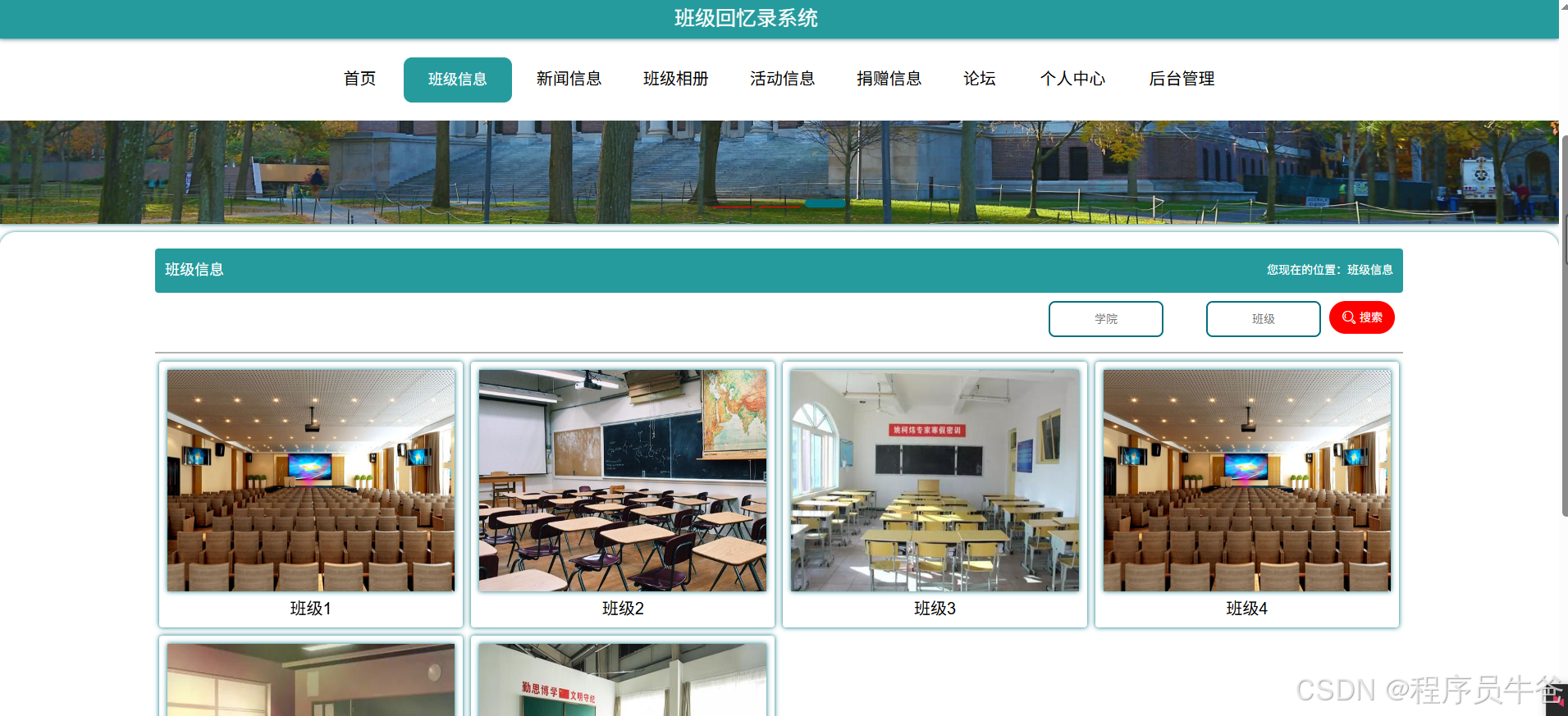This screenshot has height=716, width=1568.
Task: Click the 班级回忆录系统 site title
Action: coord(746,18)
